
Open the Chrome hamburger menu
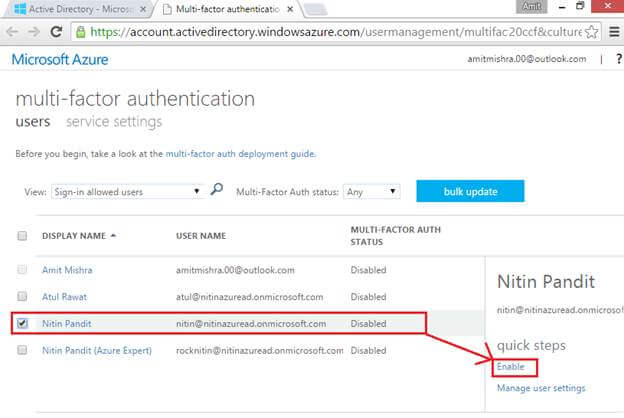614,32
